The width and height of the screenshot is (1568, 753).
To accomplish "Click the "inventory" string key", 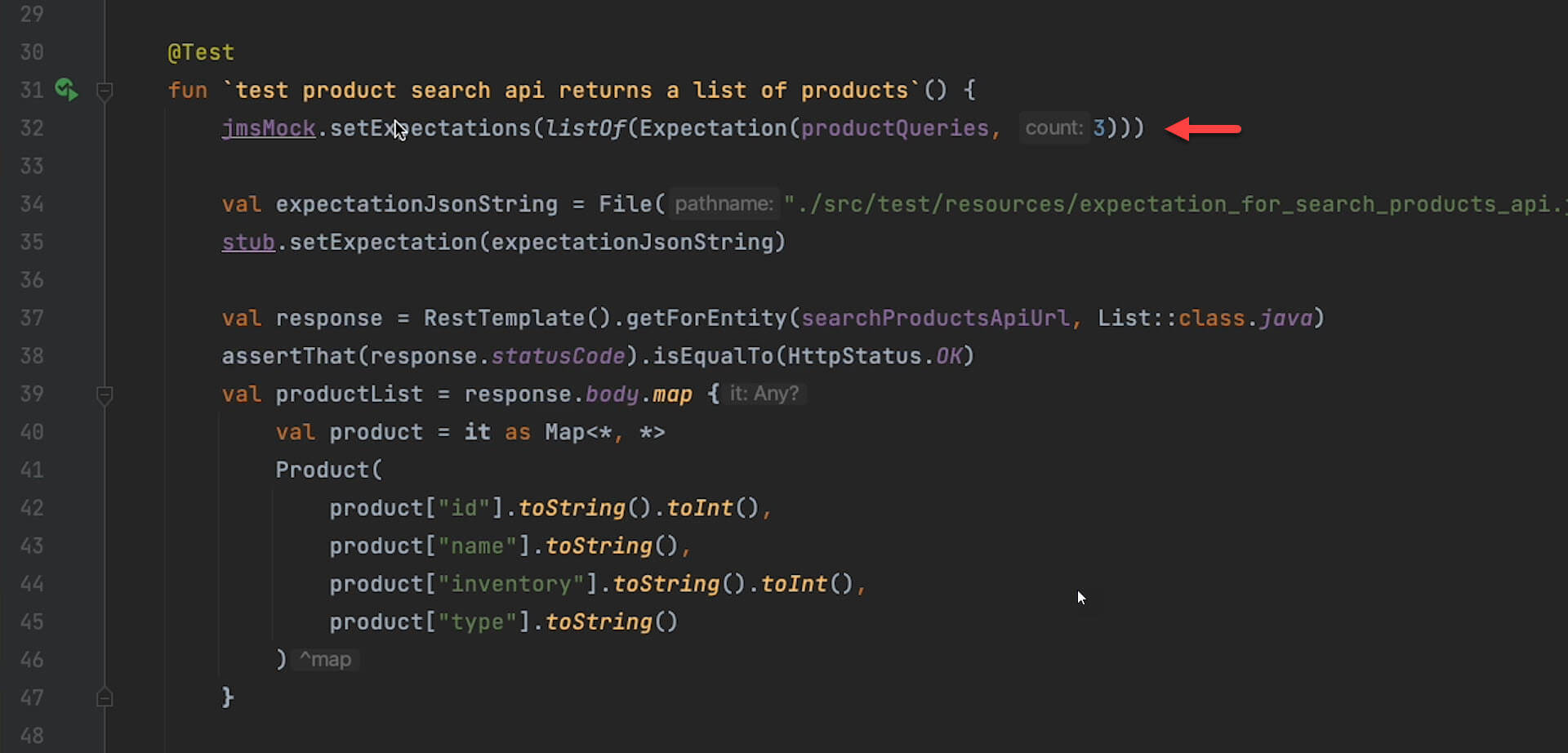I will point(511,584).
